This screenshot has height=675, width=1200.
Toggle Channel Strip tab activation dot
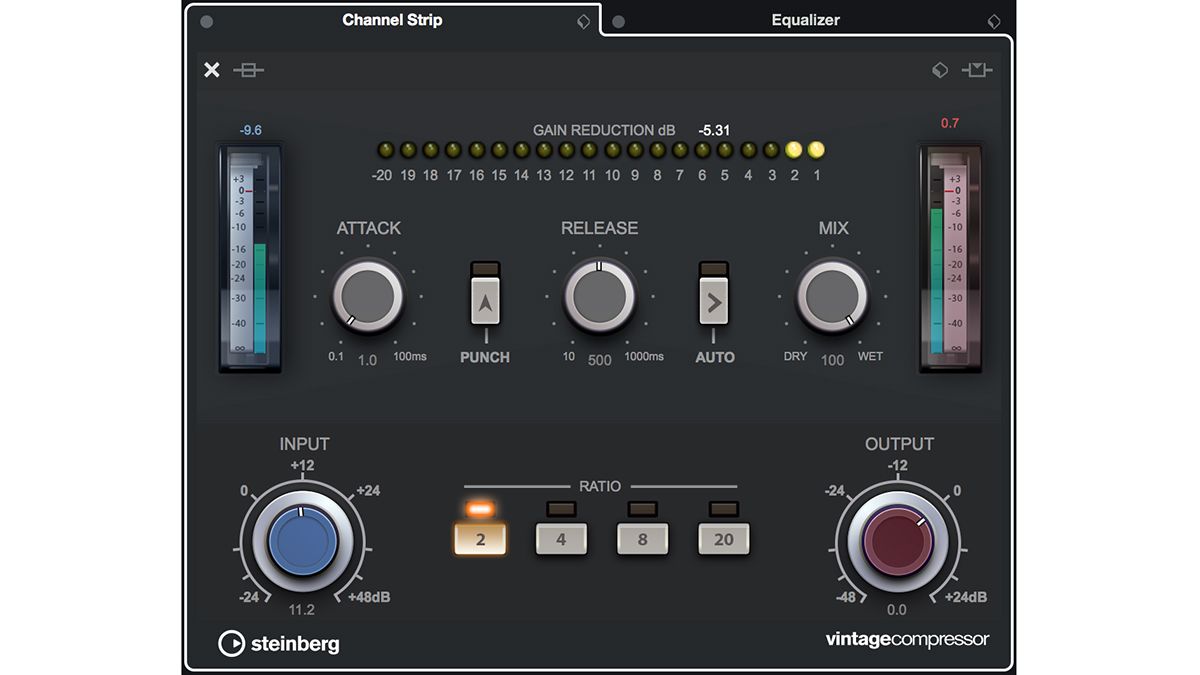click(207, 21)
